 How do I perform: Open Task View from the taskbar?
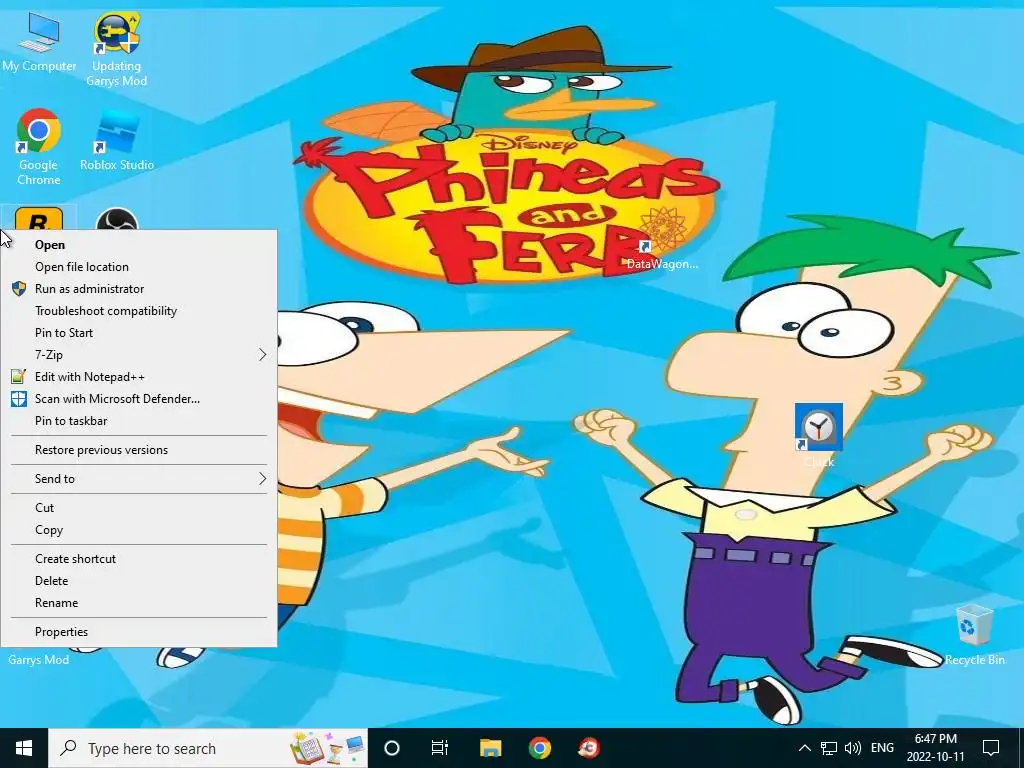point(440,748)
